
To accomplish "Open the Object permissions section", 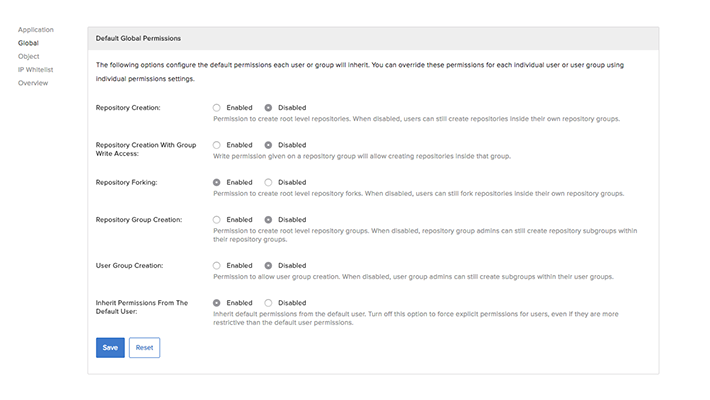I will coord(29,56).
